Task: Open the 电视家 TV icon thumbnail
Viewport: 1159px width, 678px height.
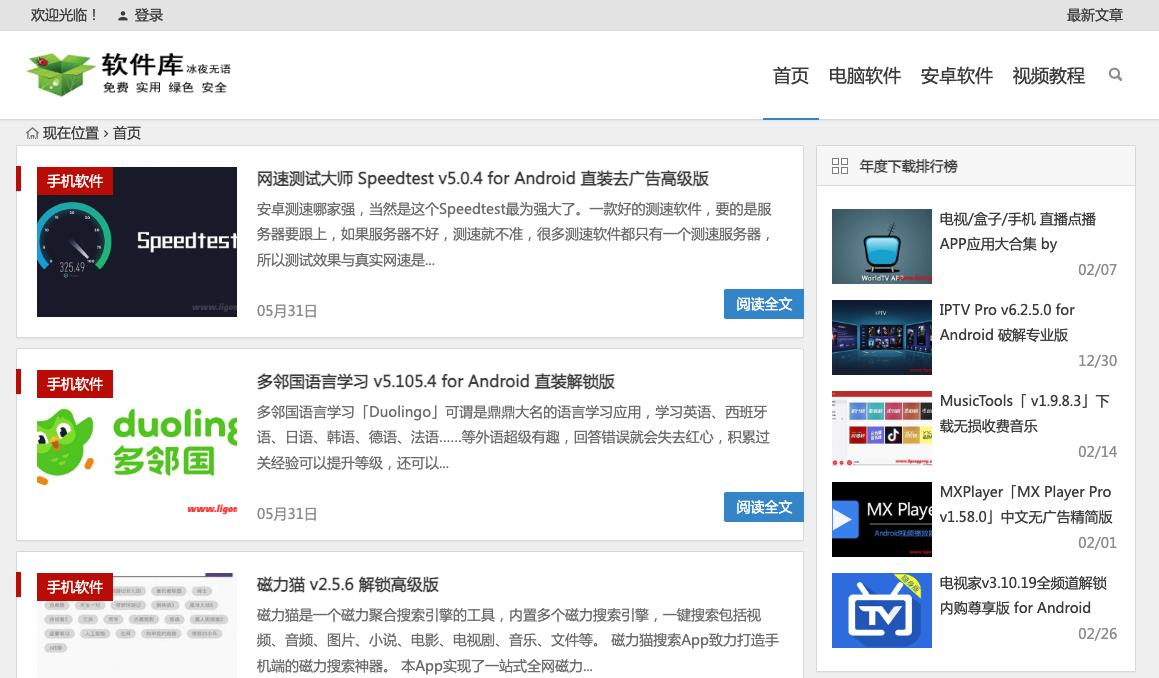Action: 882,610
